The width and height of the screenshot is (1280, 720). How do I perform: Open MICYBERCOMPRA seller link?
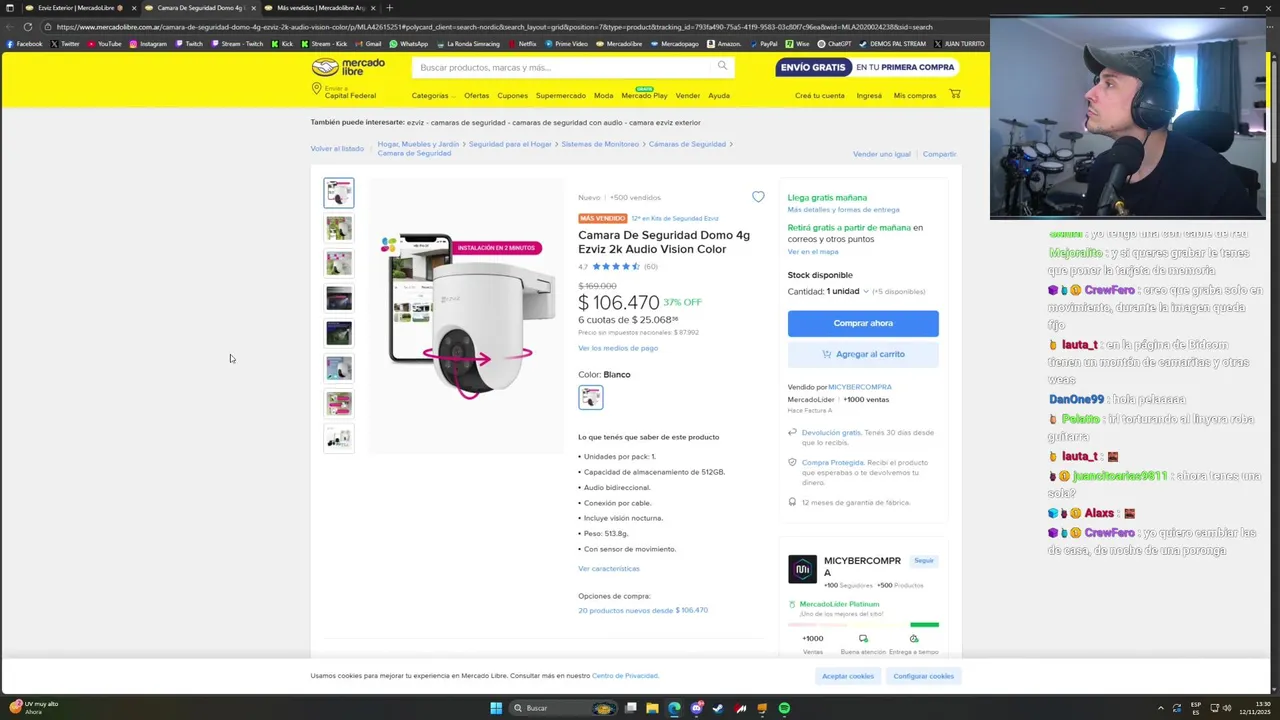859,387
